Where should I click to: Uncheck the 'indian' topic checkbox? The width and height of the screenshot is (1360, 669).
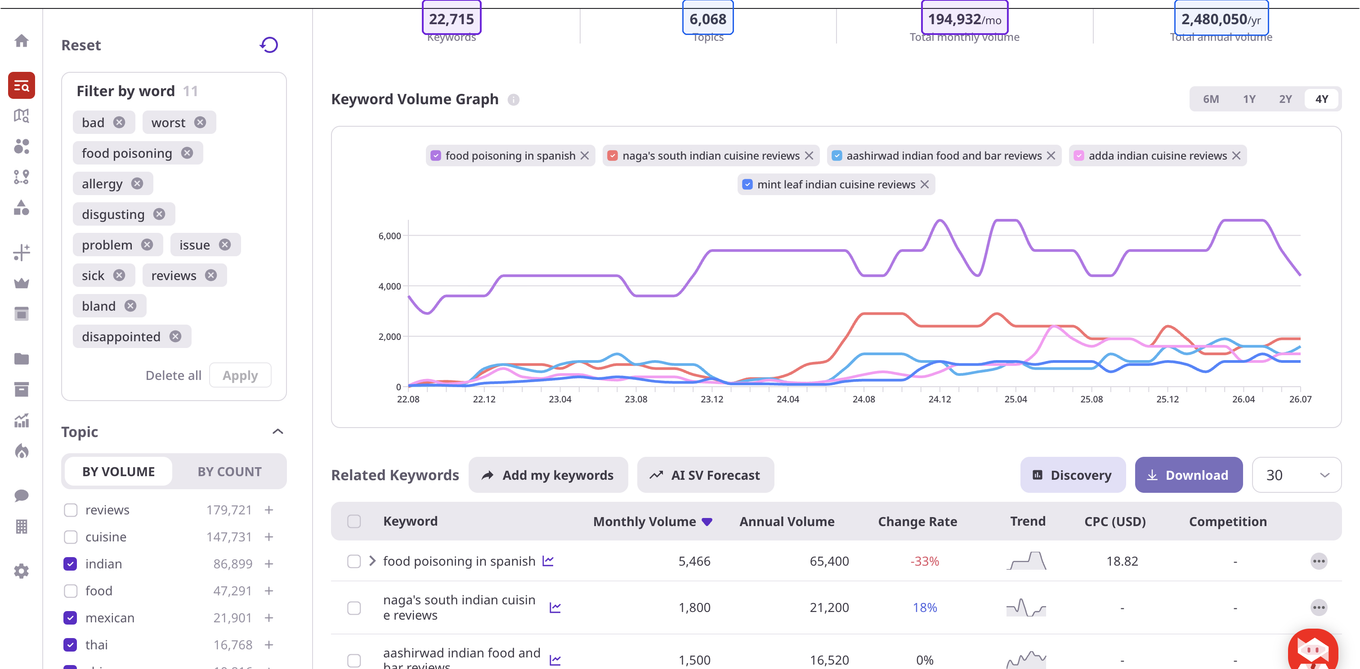[x=70, y=564]
